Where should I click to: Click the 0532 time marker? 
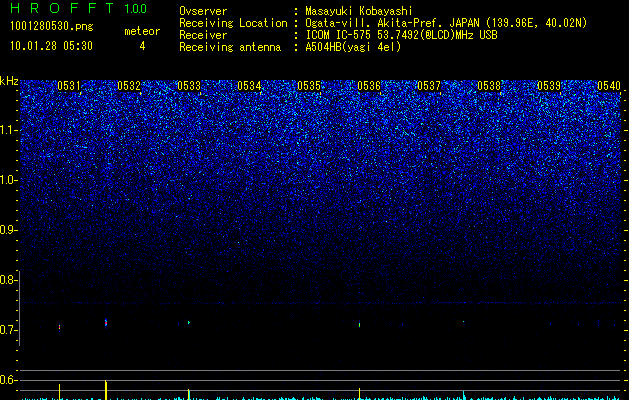[x=129, y=86]
